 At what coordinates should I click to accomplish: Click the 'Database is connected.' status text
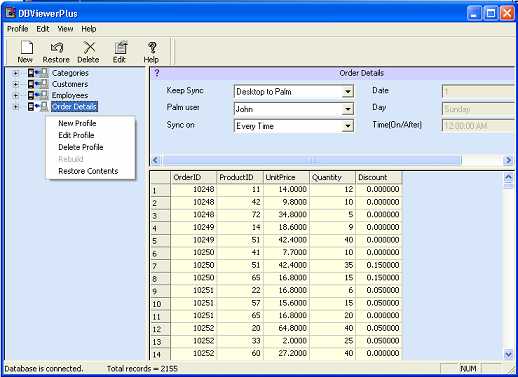point(44,369)
